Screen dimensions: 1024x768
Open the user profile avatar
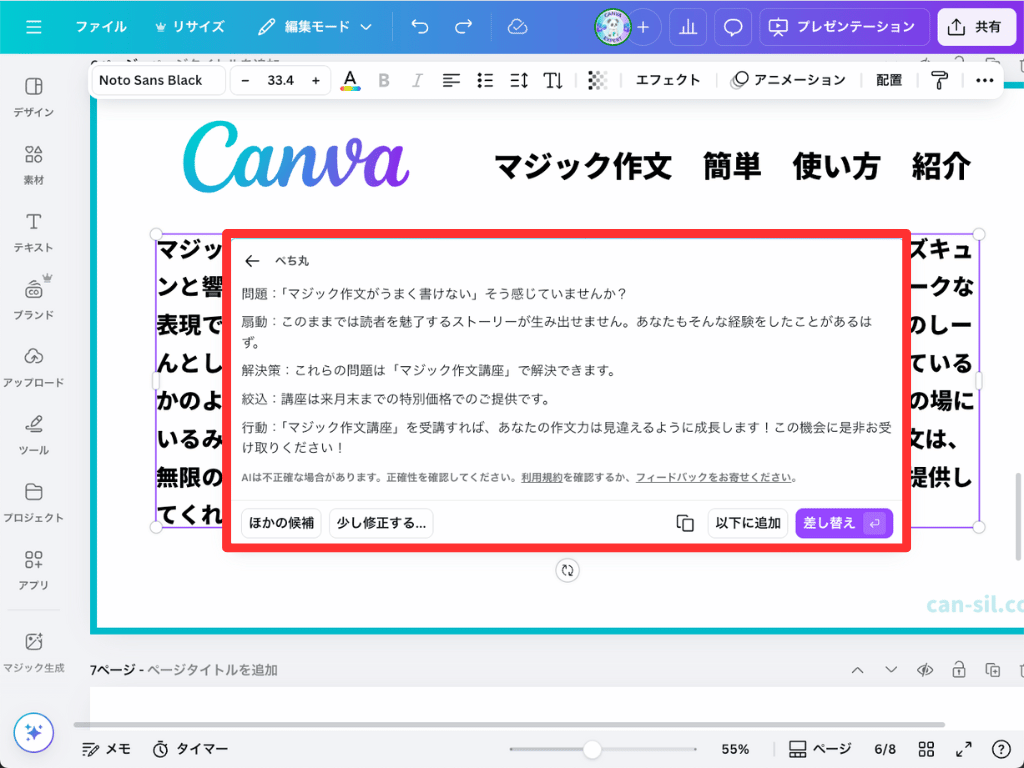point(613,27)
